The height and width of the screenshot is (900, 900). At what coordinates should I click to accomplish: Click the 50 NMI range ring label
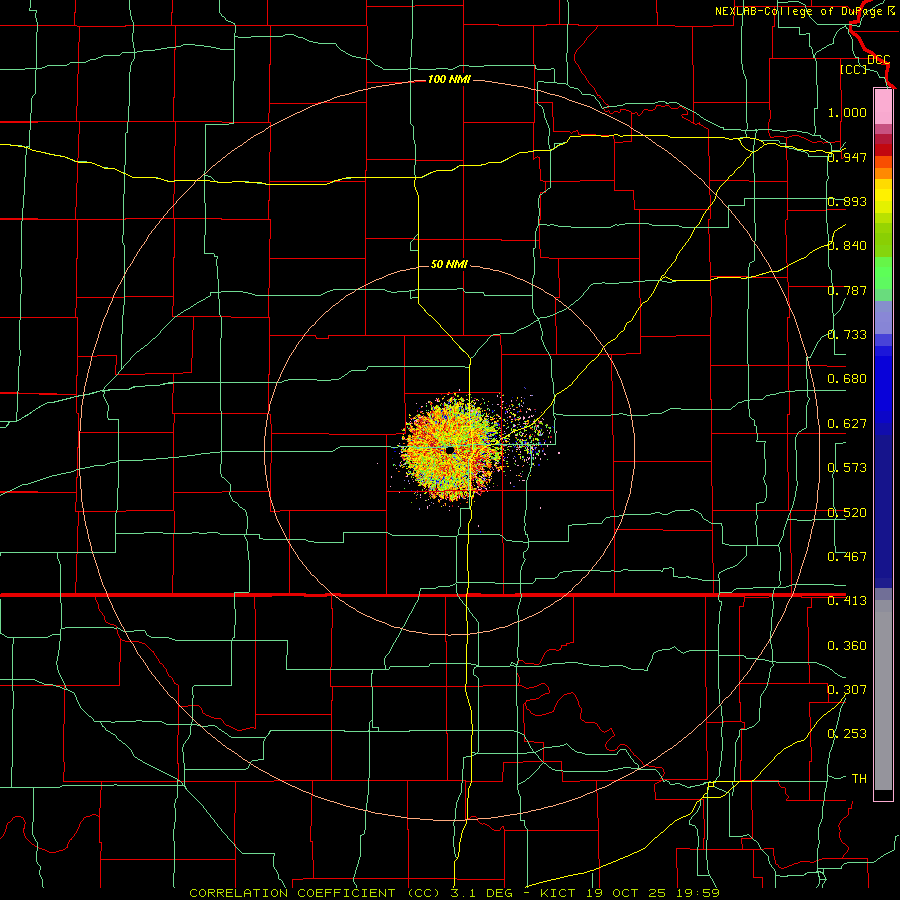[x=449, y=264]
